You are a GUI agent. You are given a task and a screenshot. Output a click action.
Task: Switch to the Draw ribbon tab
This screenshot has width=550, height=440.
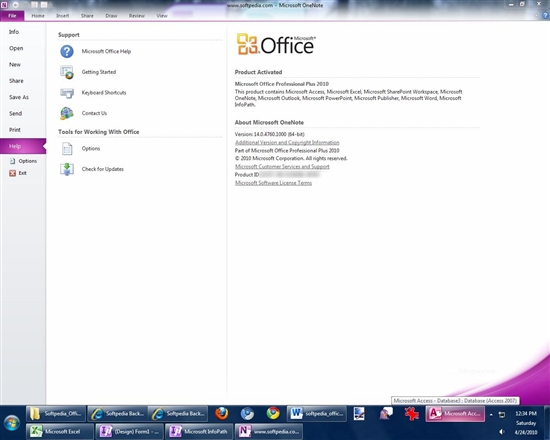click(111, 16)
